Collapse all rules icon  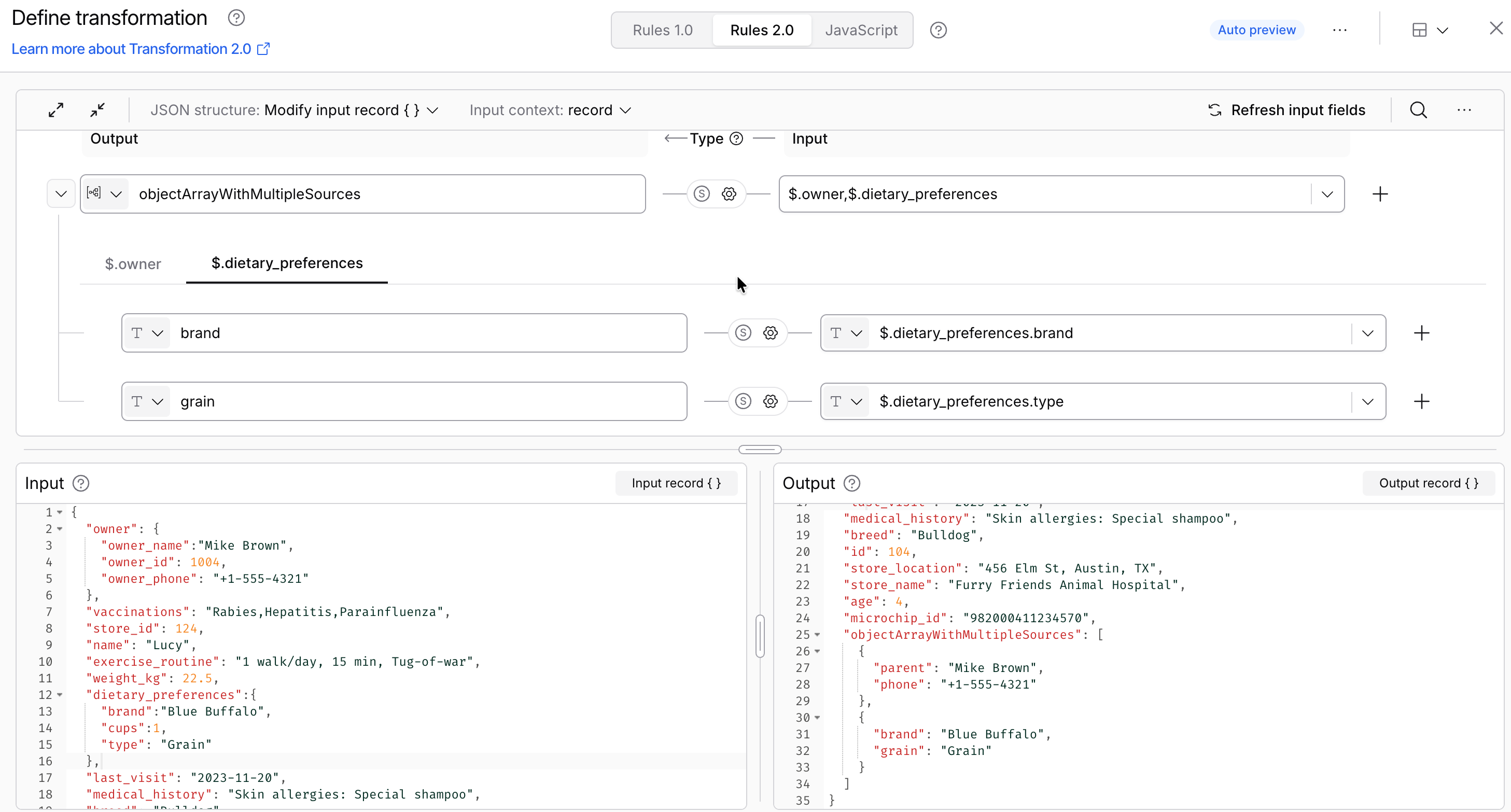pos(97,110)
